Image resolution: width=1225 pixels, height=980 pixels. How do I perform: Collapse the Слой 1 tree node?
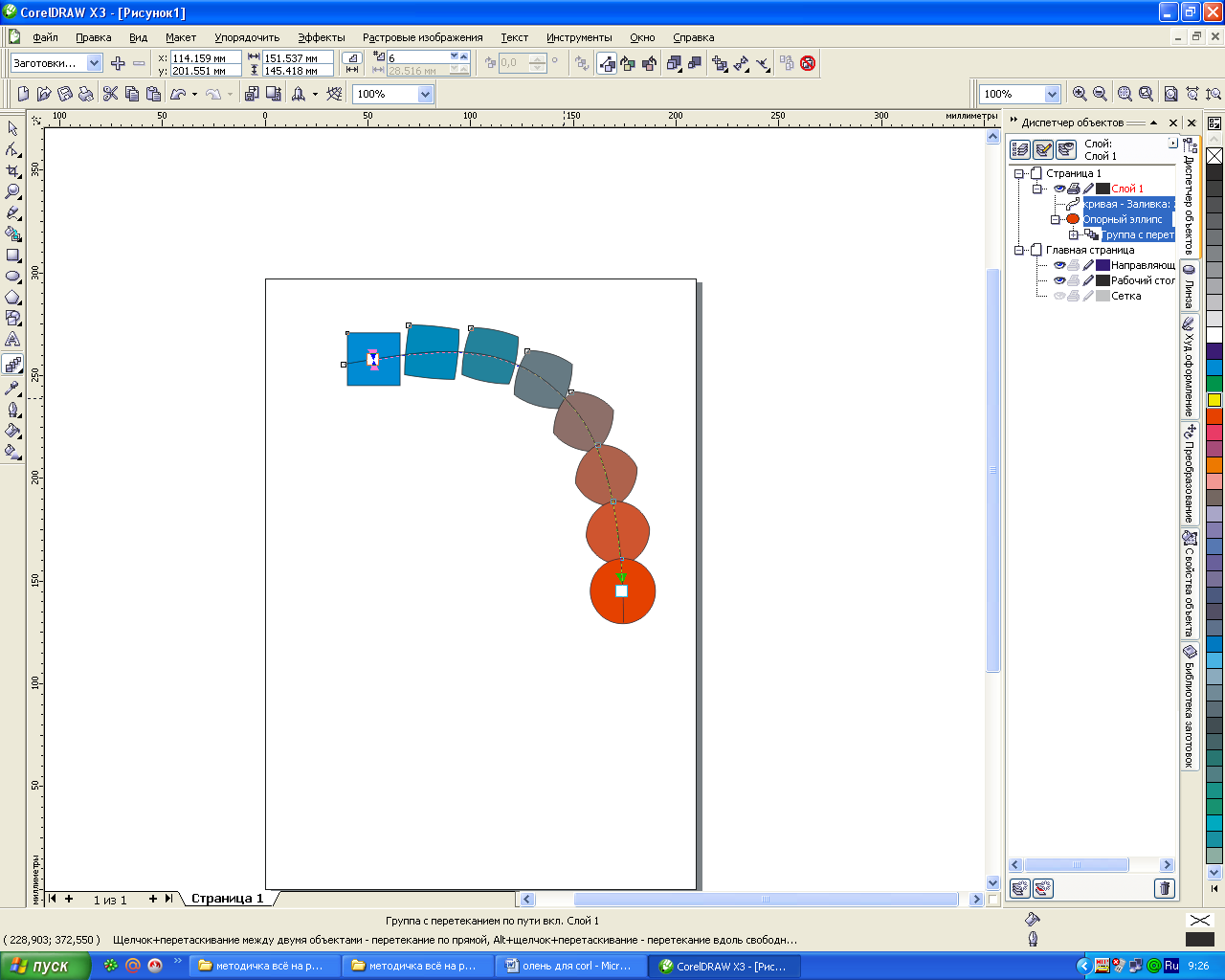pyautogui.click(x=1037, y=189)
